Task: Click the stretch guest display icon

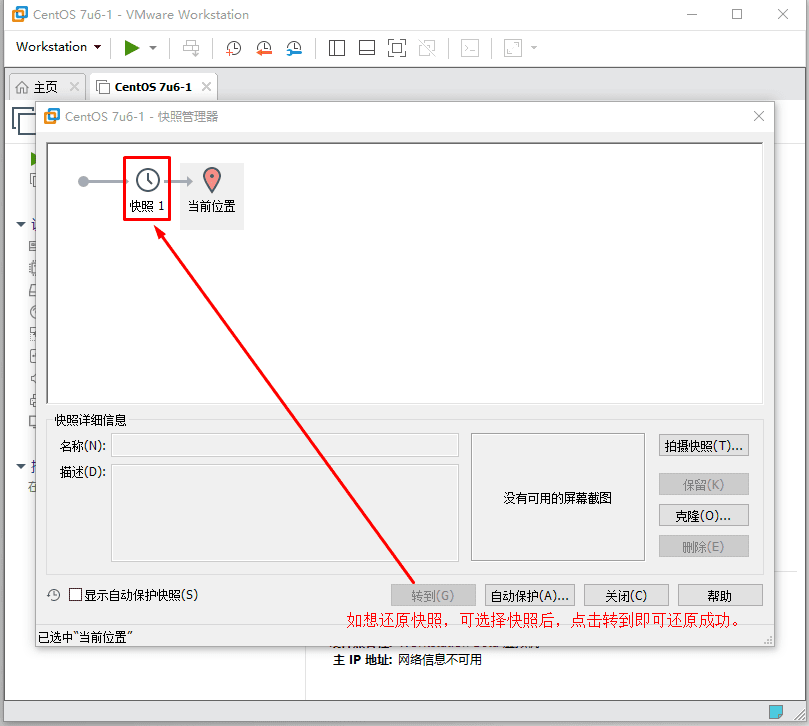Action: pyautogui.click(x=513, y=48)
